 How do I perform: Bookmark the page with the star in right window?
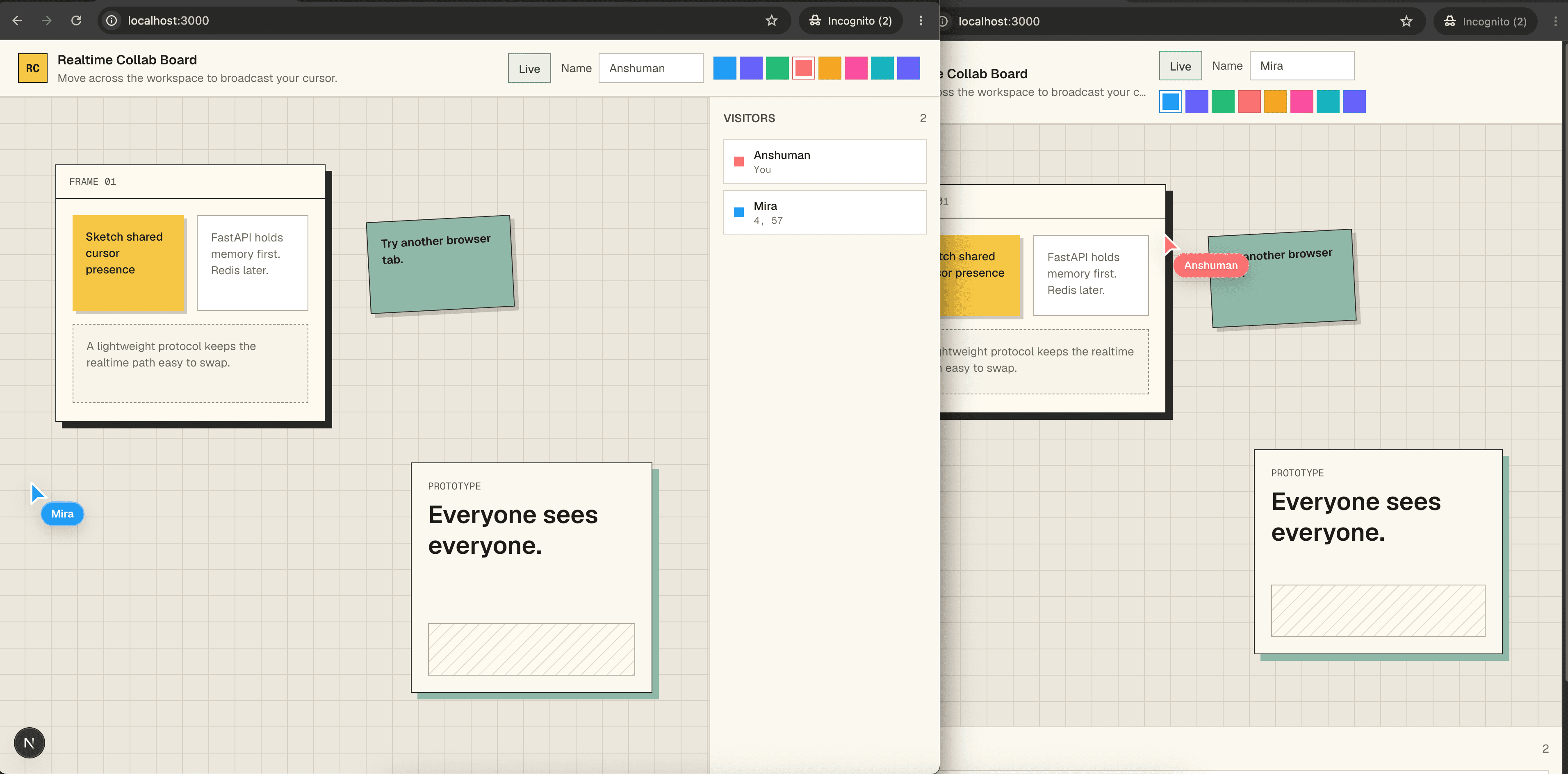click(1406, 21)
